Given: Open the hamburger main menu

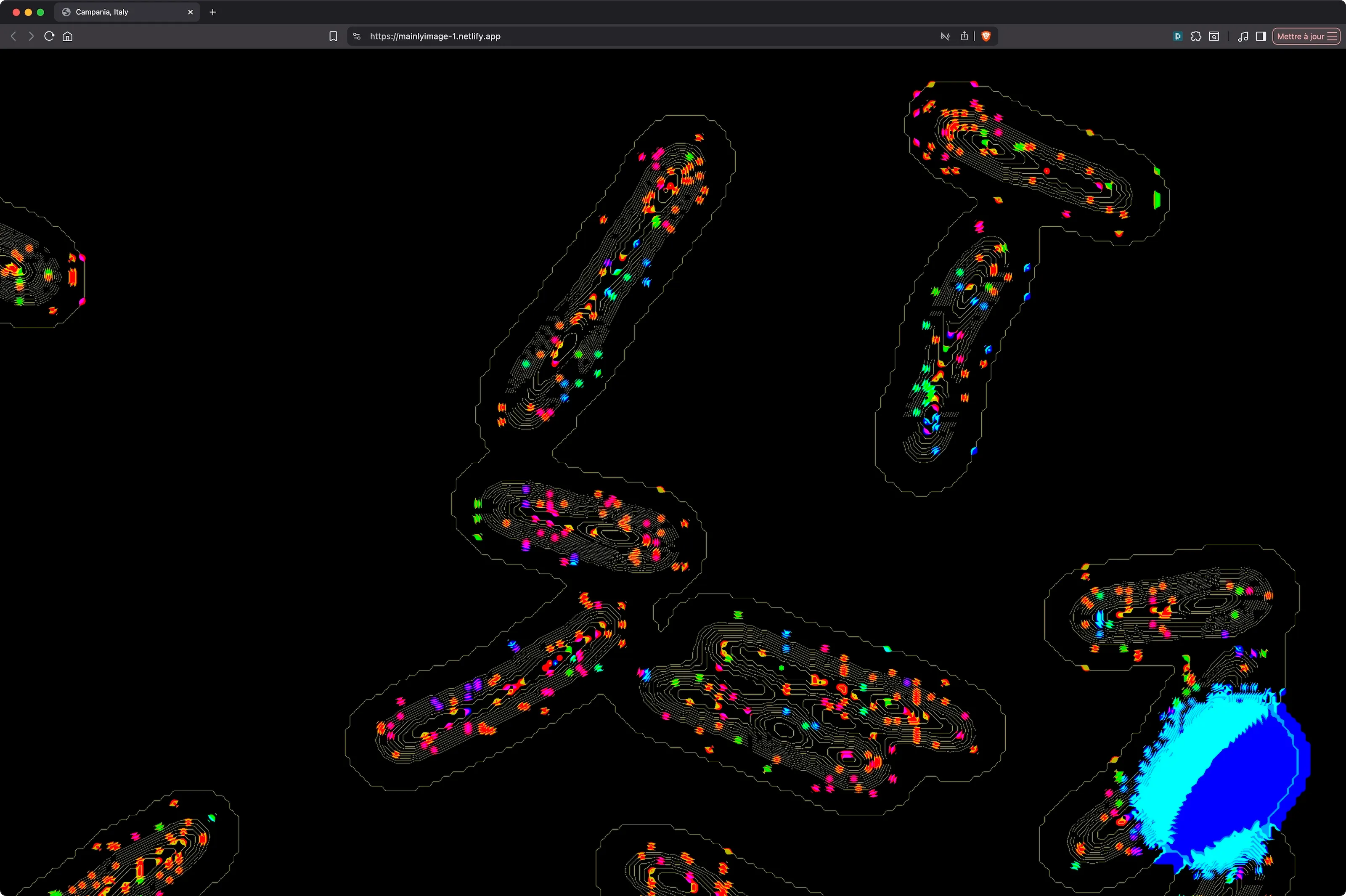Looking at the screenshot, I should click(1332, 36).
